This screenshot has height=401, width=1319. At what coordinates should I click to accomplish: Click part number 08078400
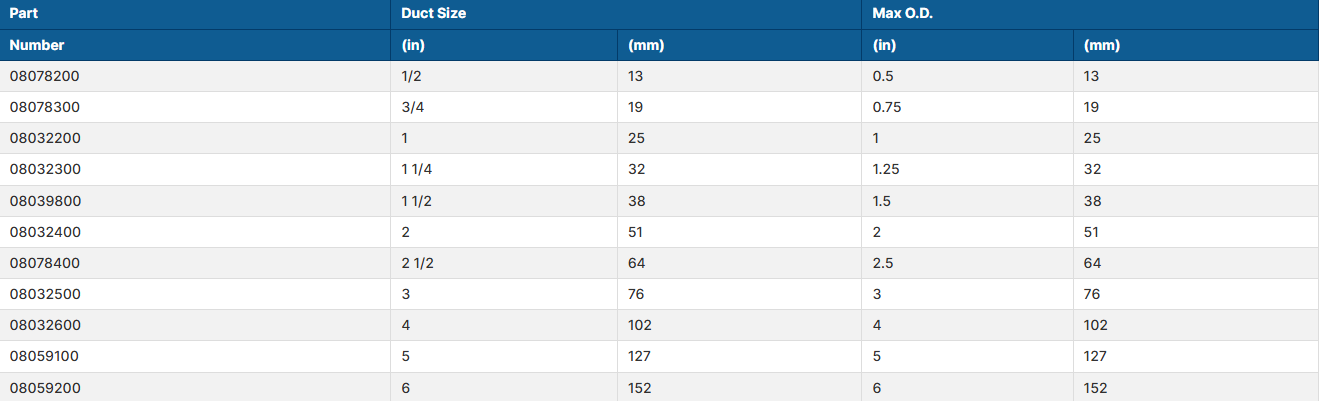[45, 263]
